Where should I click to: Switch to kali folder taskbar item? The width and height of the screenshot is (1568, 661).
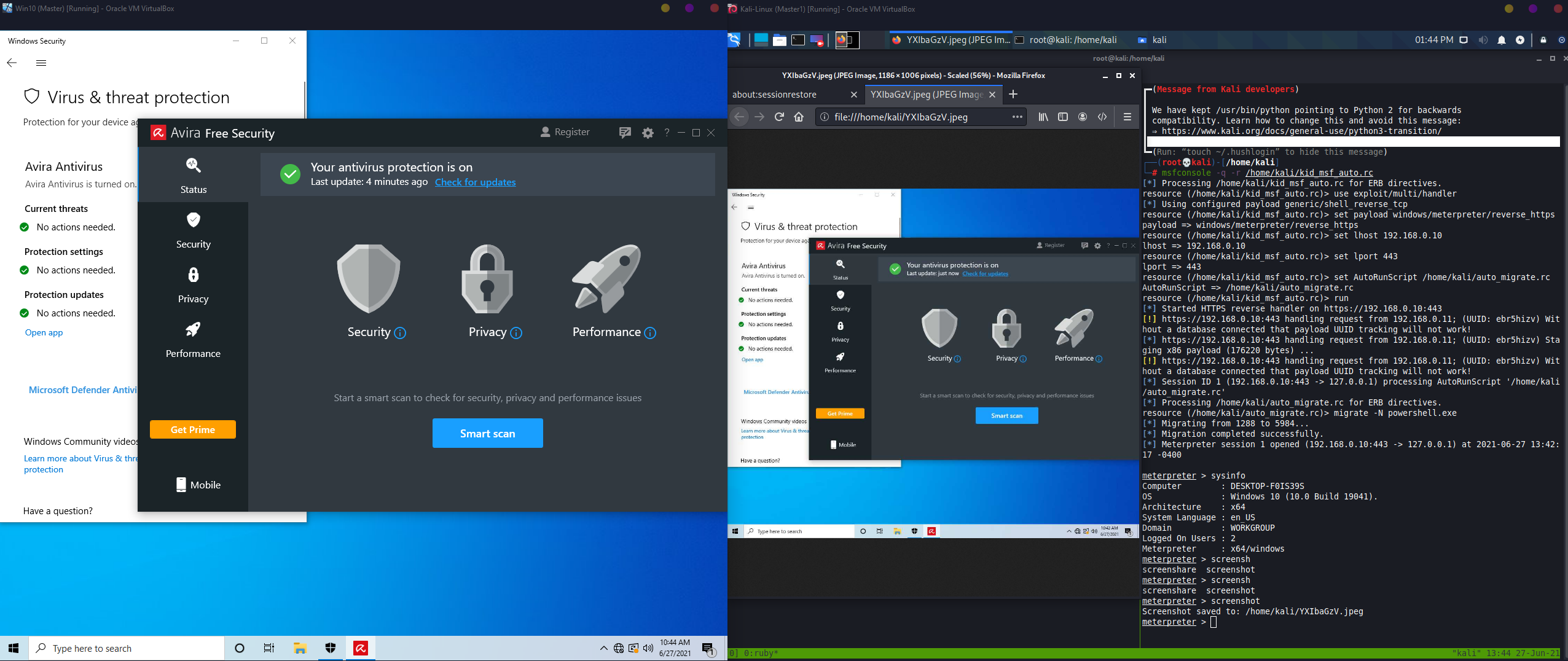tap(1151, 40)
